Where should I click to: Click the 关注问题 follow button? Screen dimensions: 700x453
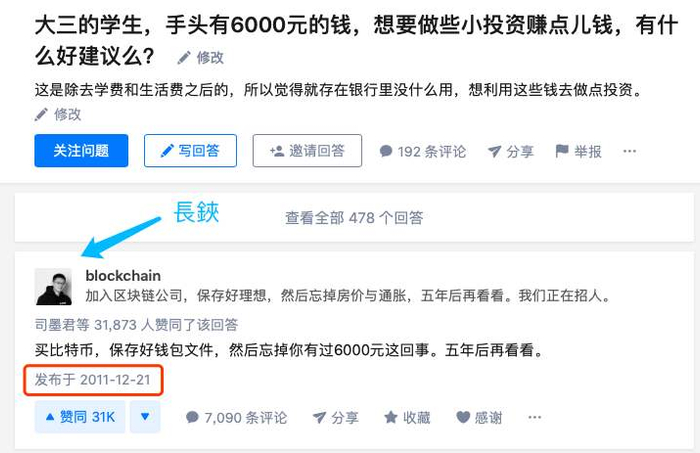click(81, 151)
